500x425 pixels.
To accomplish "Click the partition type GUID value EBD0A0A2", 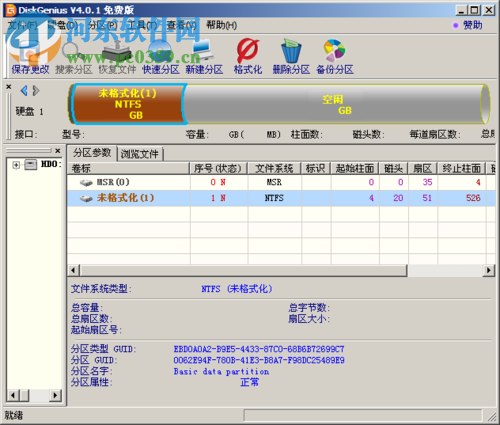I will pos(259,349).
